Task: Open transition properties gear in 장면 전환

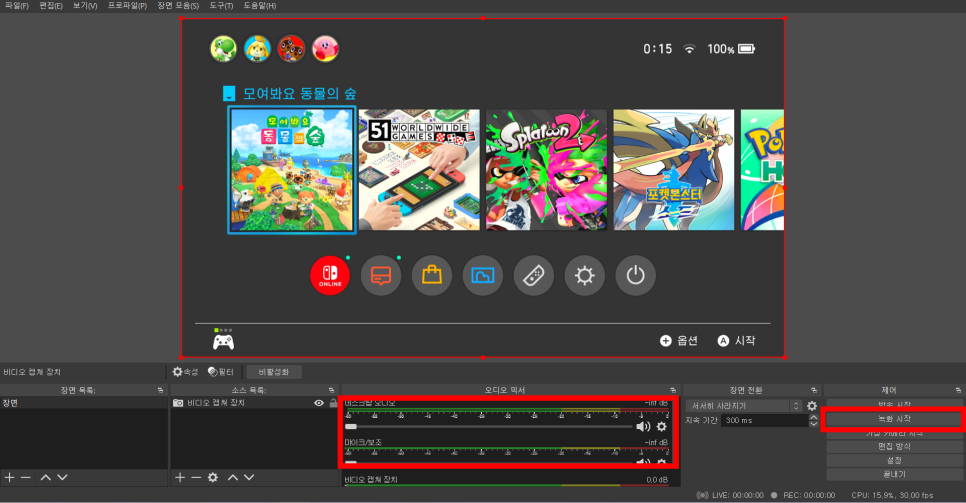Action: point(812,406)
